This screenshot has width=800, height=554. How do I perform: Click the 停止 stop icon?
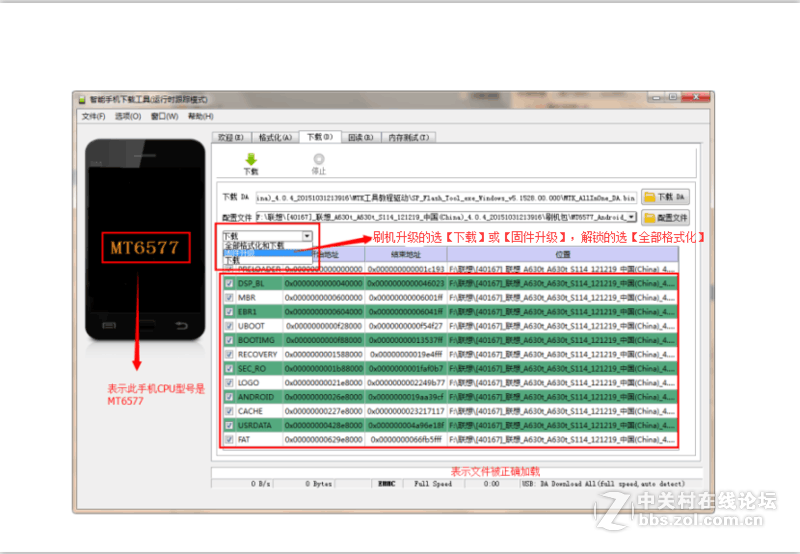point(319,159)
